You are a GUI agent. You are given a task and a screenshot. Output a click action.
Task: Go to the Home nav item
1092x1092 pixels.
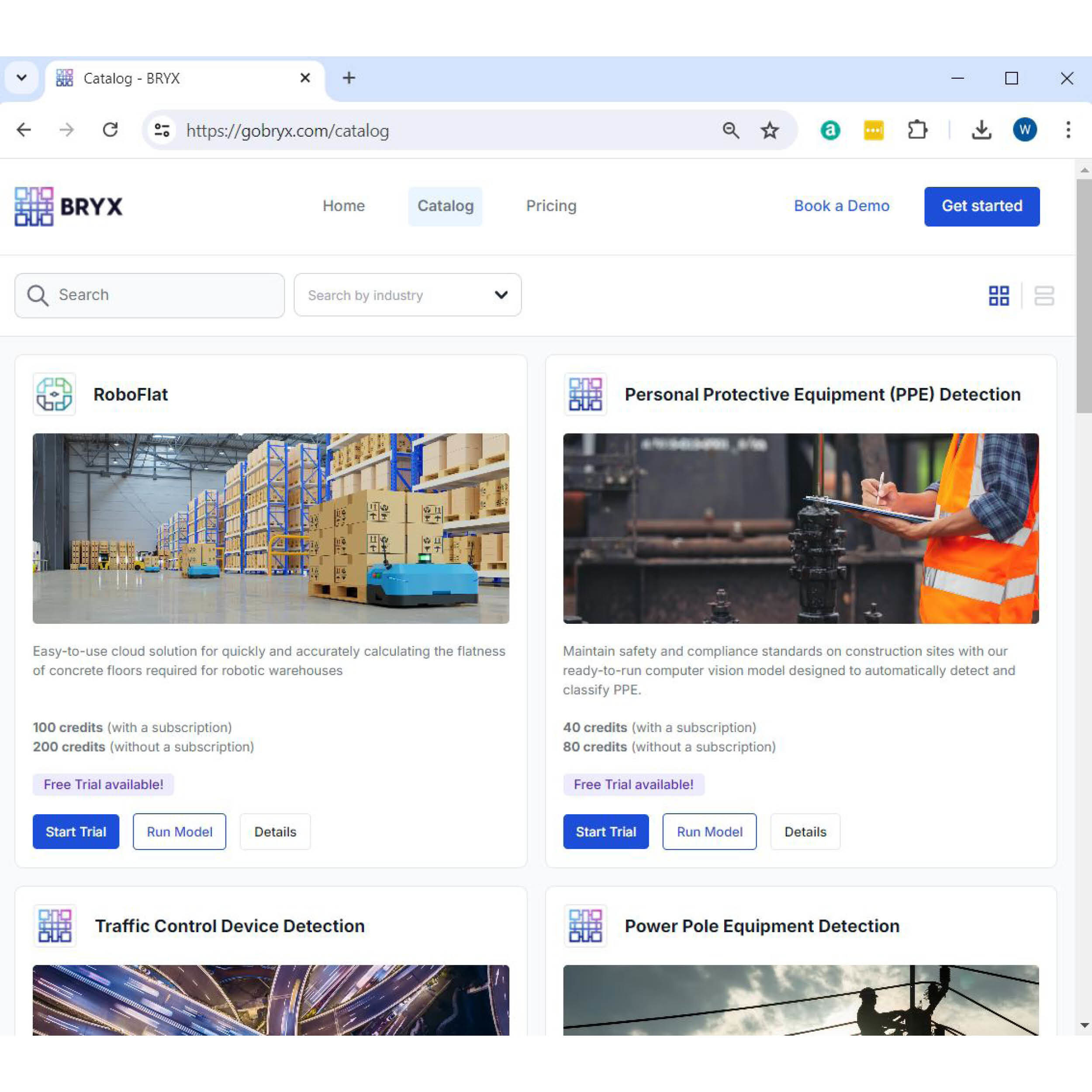(344, 206)
